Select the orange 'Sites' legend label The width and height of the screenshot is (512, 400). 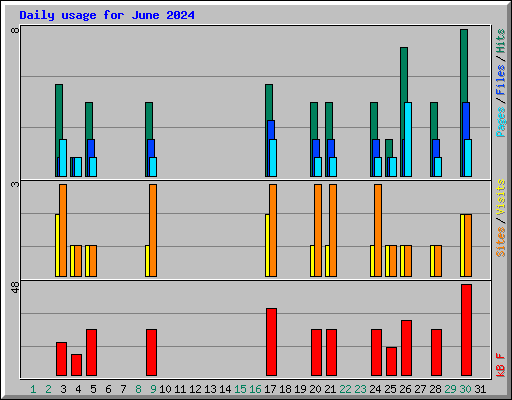[x=500, y=242]
